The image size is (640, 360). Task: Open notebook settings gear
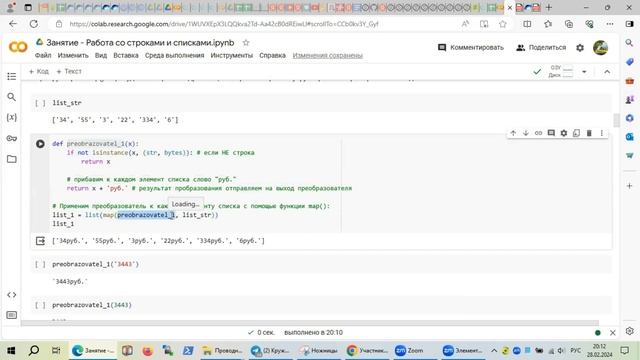coord(580,48)
